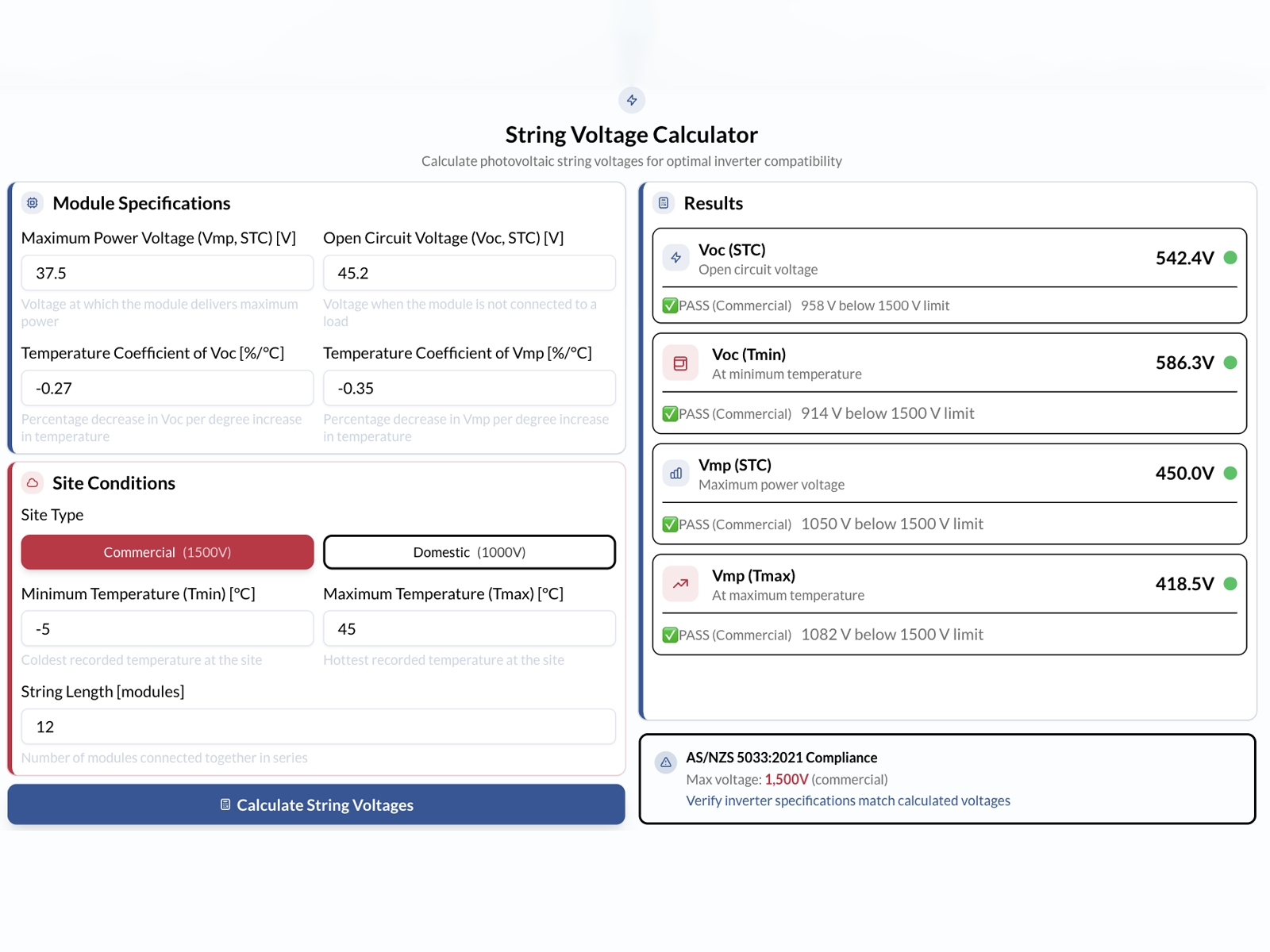
Task: Click the lightning bolt icon above the title
Action: 632,100
